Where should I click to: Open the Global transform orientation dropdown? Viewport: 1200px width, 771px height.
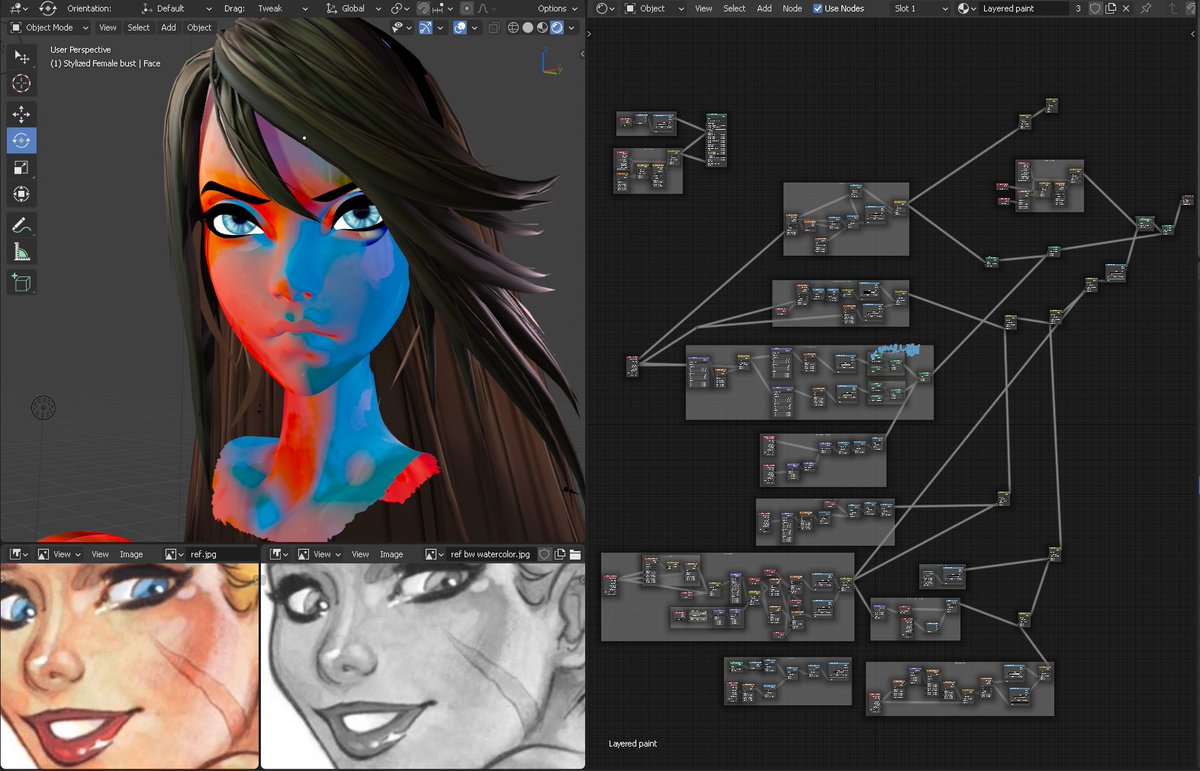pos(353,8)
